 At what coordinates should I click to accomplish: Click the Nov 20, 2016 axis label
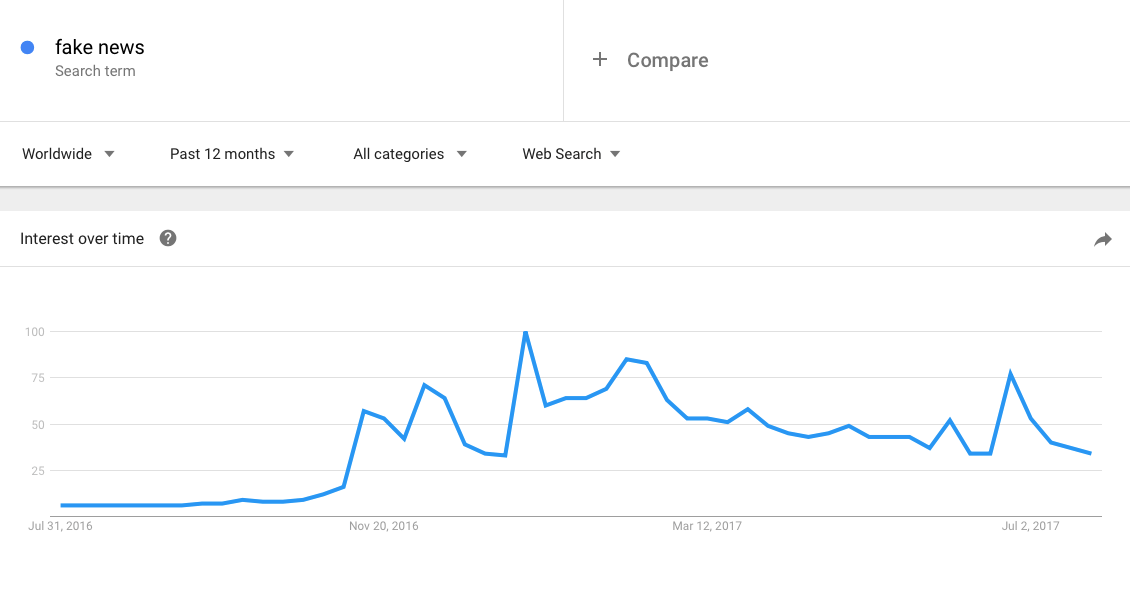coord(383,526)
